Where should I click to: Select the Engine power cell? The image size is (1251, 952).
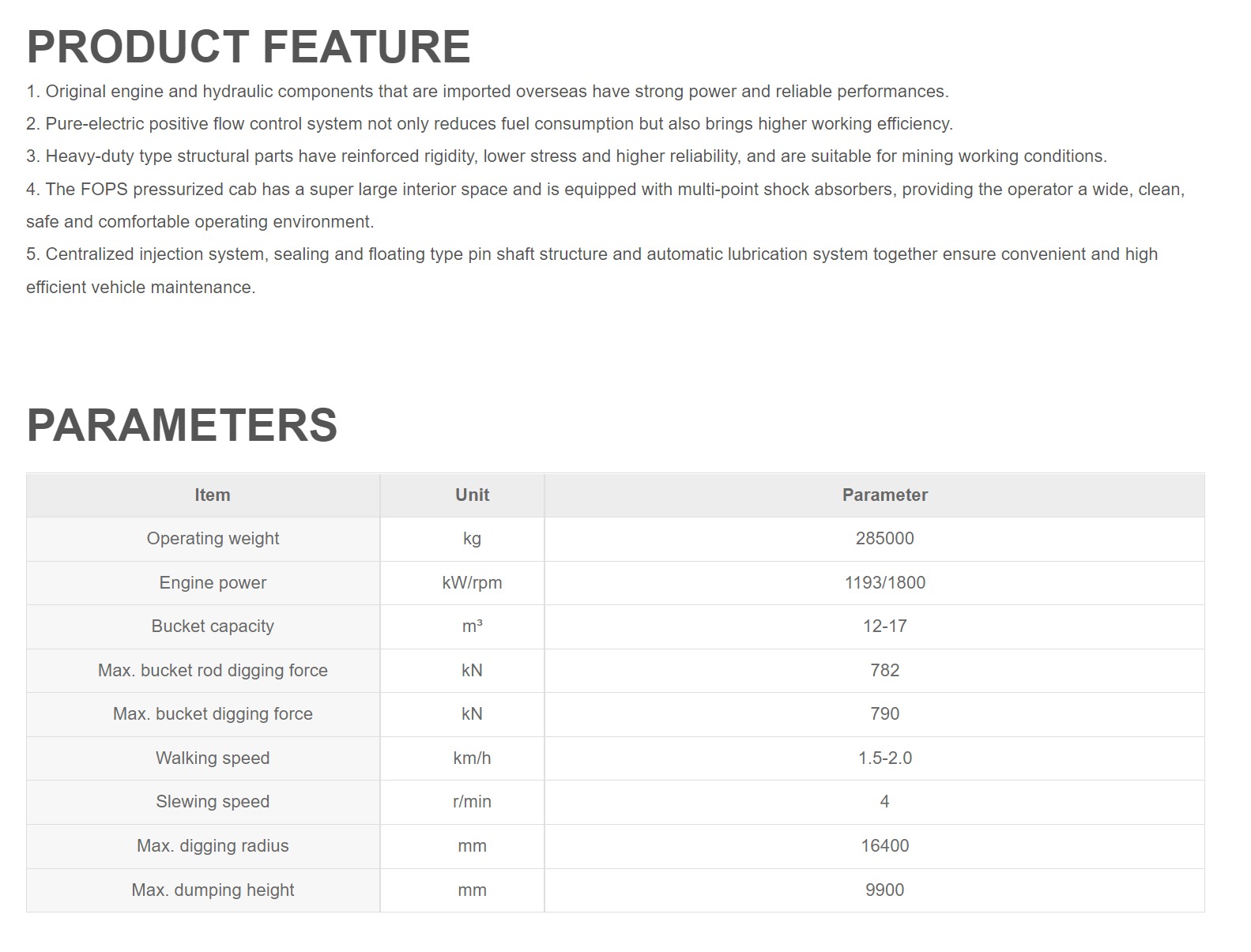[x=213, y=583]
